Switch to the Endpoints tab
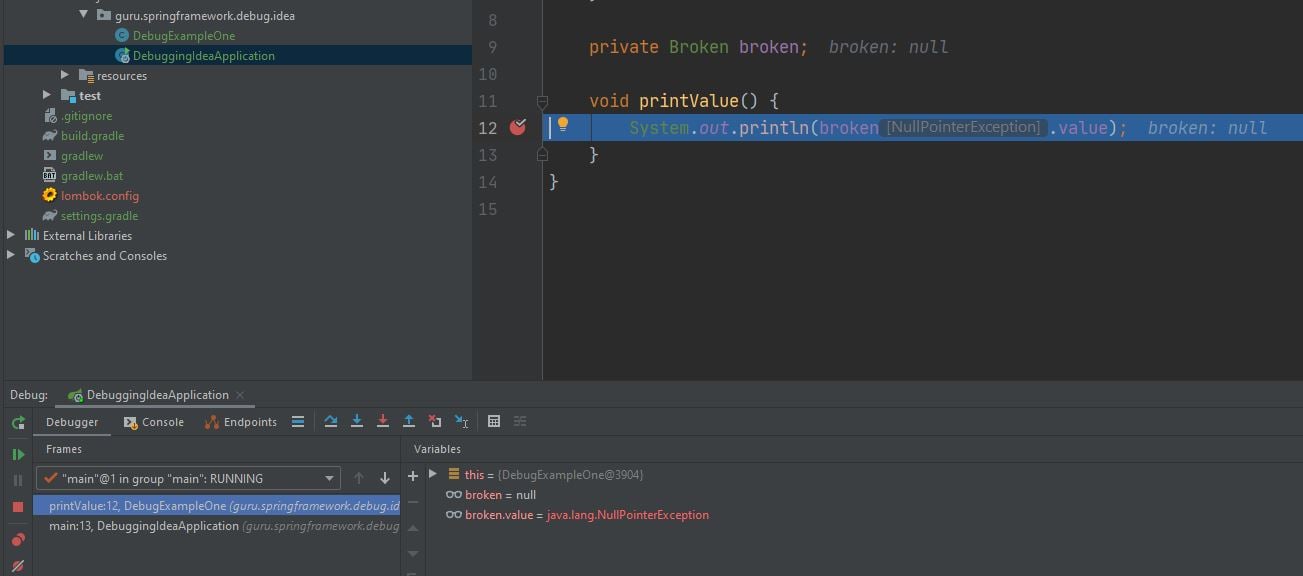Viewport: 1303px width, 576px height. point(241,422)
